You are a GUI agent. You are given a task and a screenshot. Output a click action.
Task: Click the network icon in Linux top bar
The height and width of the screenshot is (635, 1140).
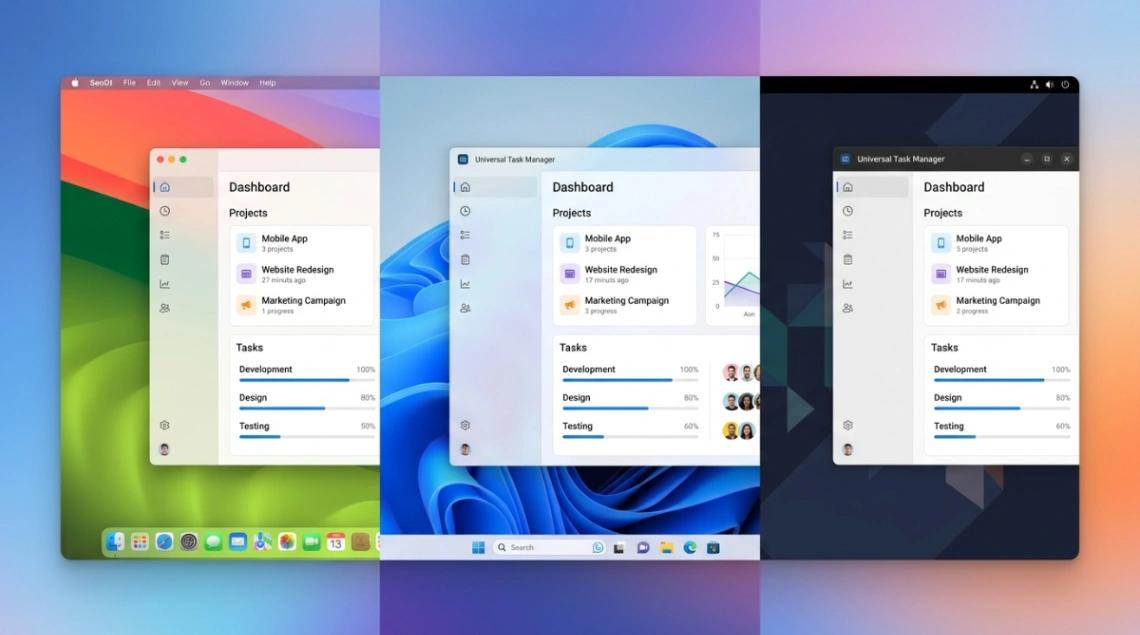pyautogui.click(x=1034, y=84)
